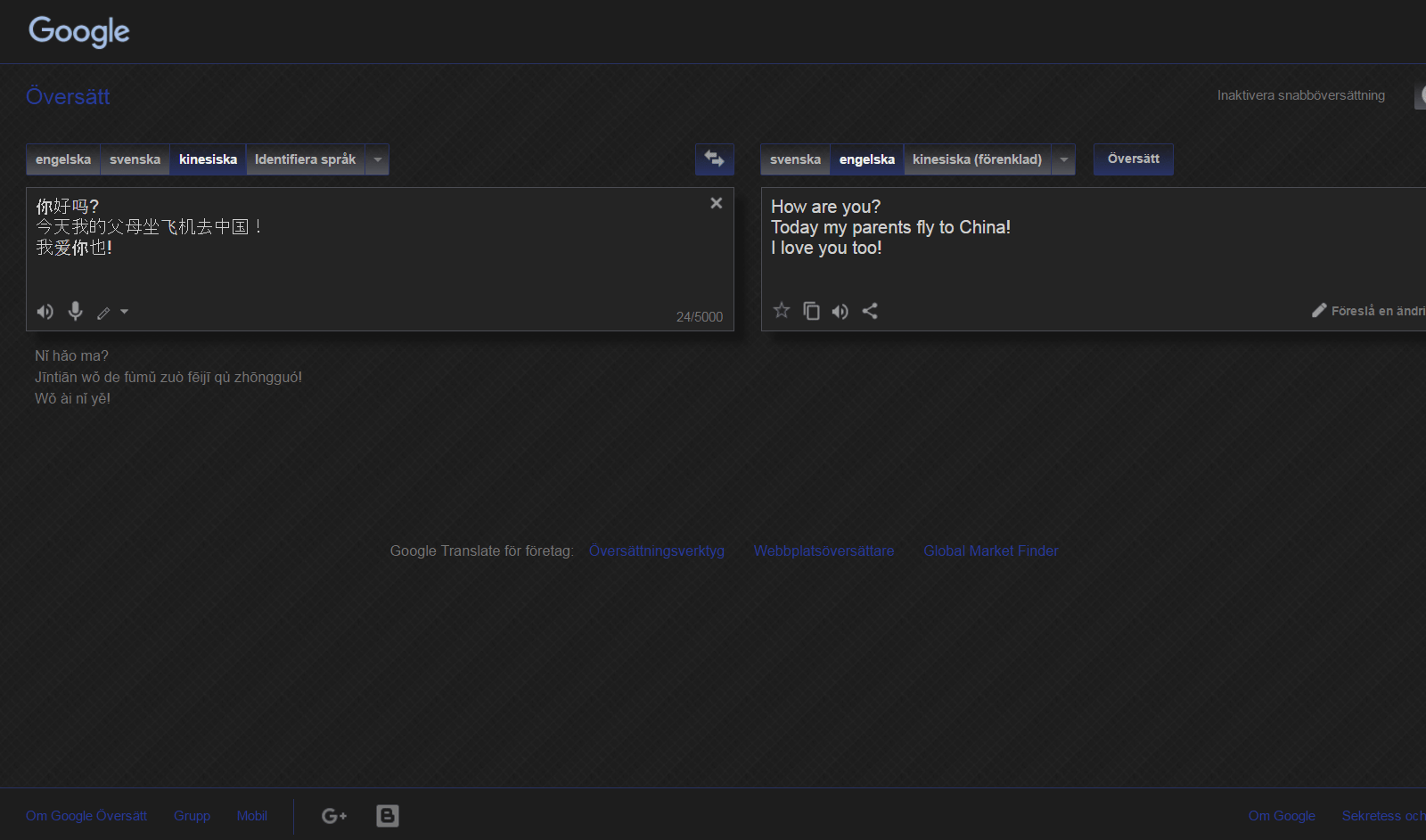Screen dimensions: 1426x840
Task: Open Google+ page icon in footer
Action: (334, 816)
